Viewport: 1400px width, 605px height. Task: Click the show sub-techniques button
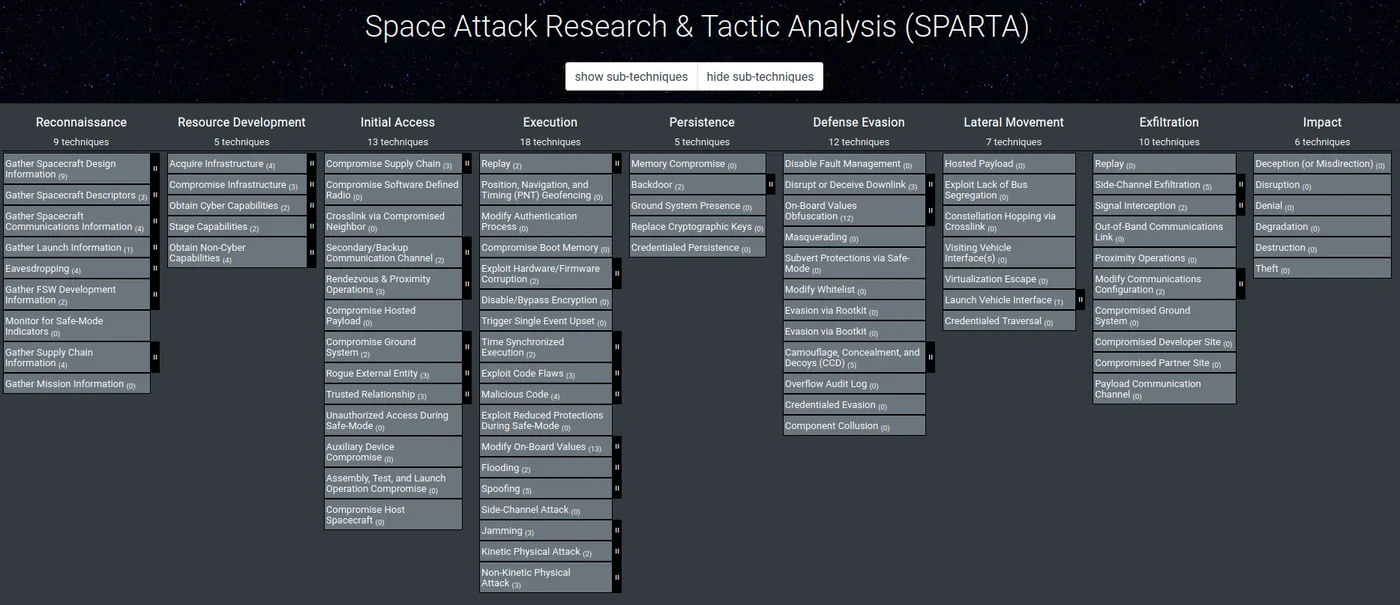[629, 75]
